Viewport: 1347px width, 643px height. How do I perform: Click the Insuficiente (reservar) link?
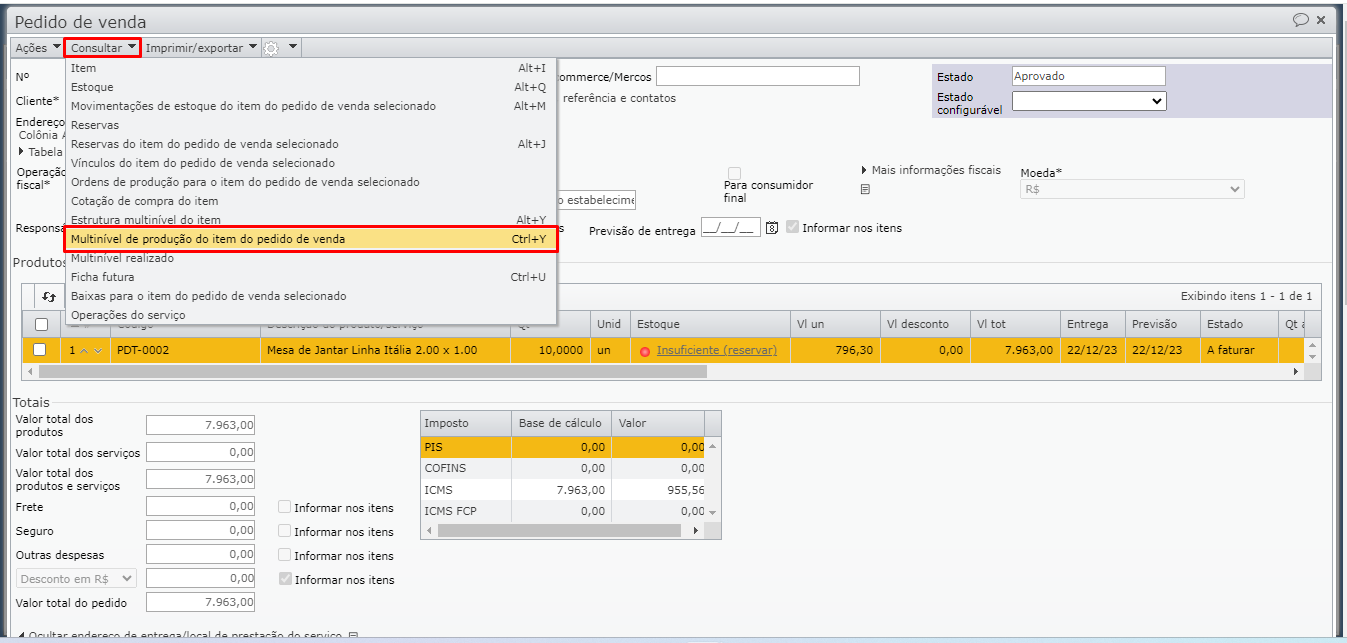(716, 350)
